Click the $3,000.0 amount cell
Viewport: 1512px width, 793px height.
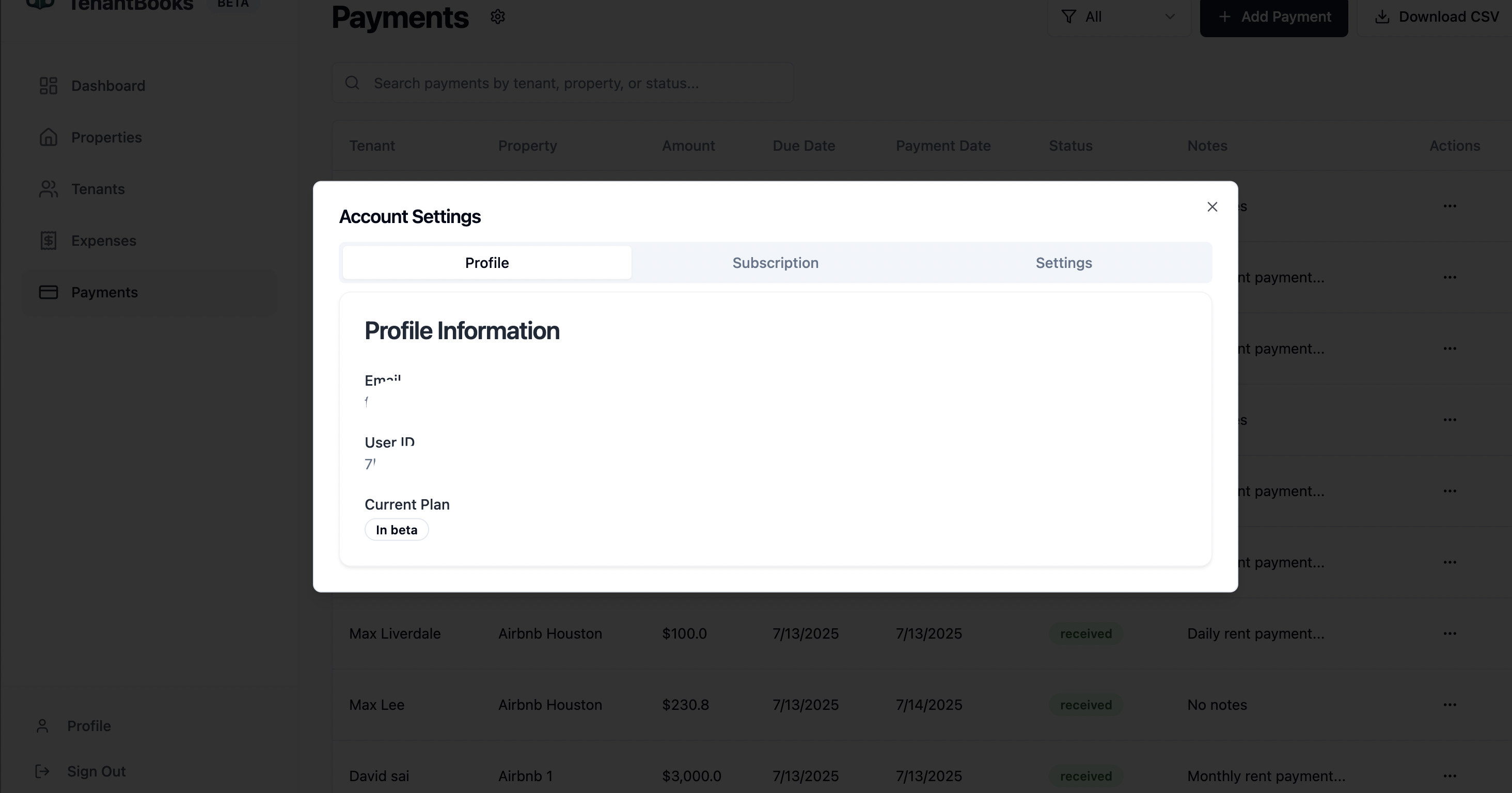(x=691, y=776)
